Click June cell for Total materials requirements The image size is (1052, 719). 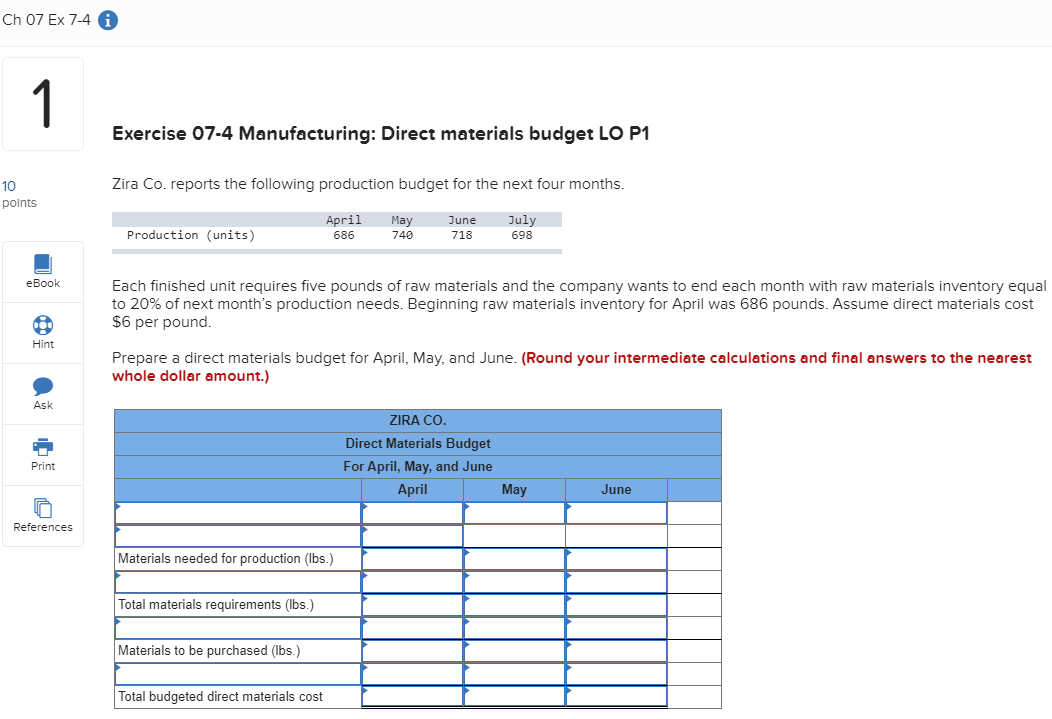(617, 605)
